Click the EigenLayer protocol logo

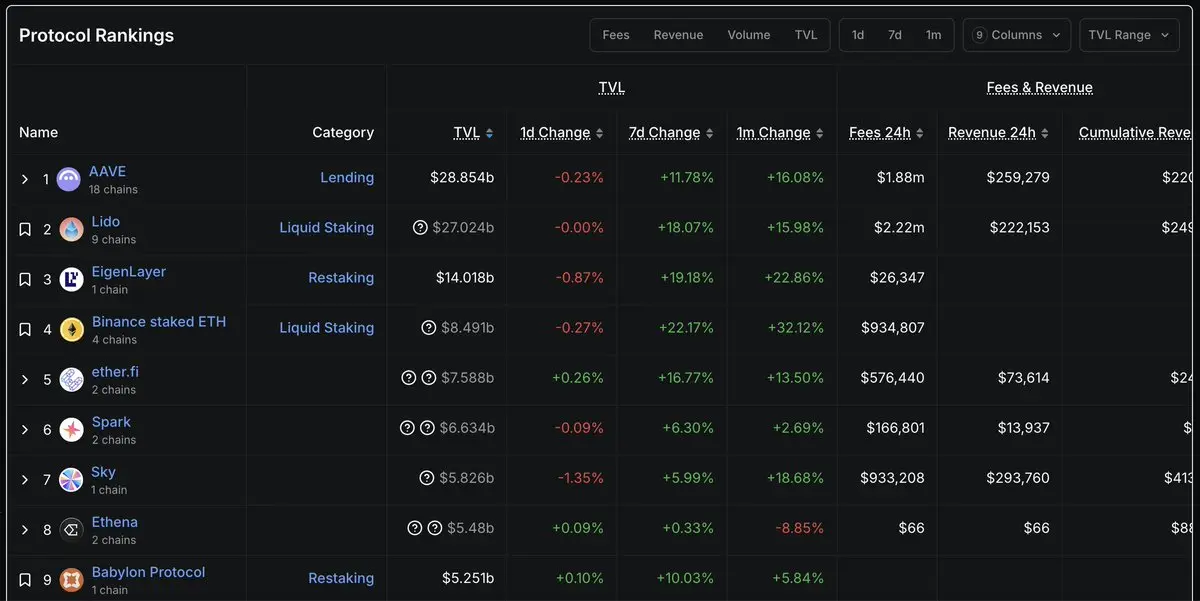click(71, 280)
